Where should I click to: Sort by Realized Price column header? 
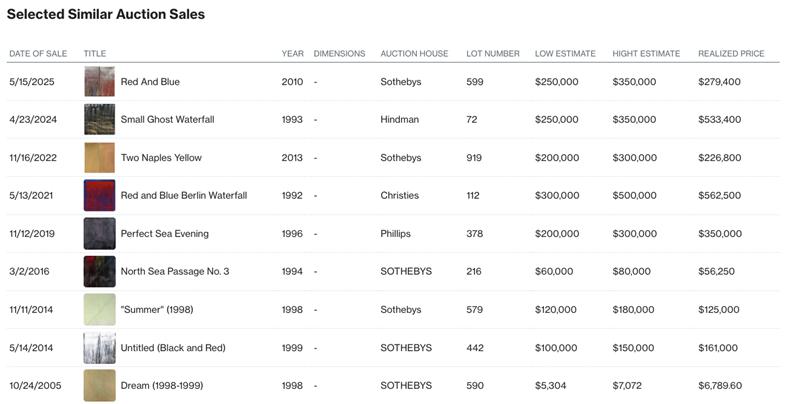[731, 54]
